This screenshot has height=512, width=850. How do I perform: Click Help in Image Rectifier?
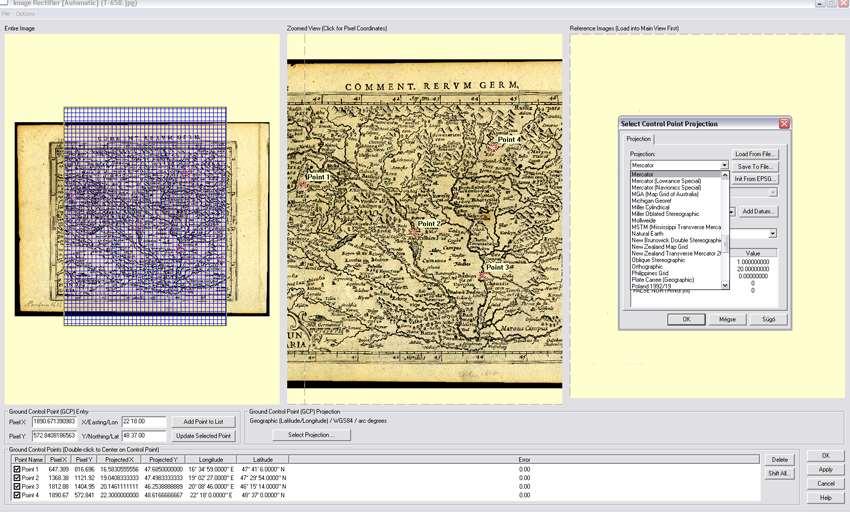[826, 497]
